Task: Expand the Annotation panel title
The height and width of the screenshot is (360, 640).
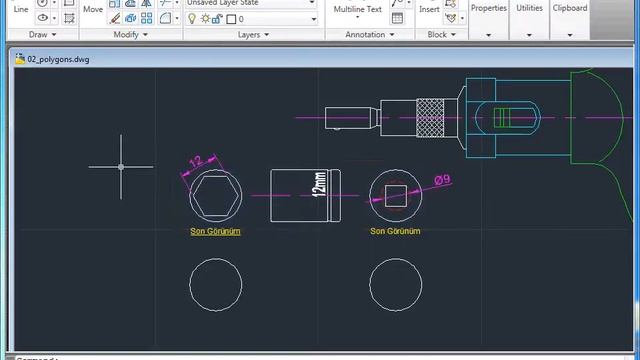Action: coord(370,35)
